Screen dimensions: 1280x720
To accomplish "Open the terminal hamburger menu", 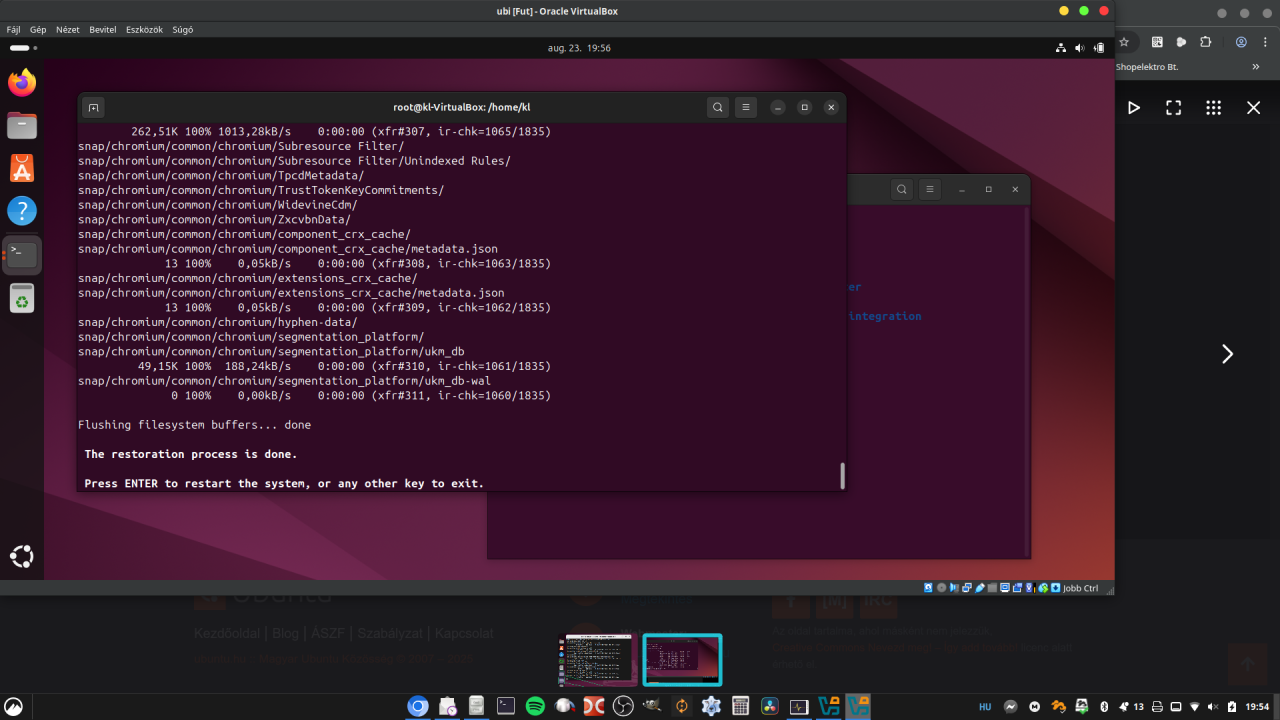I will (745, 107).
